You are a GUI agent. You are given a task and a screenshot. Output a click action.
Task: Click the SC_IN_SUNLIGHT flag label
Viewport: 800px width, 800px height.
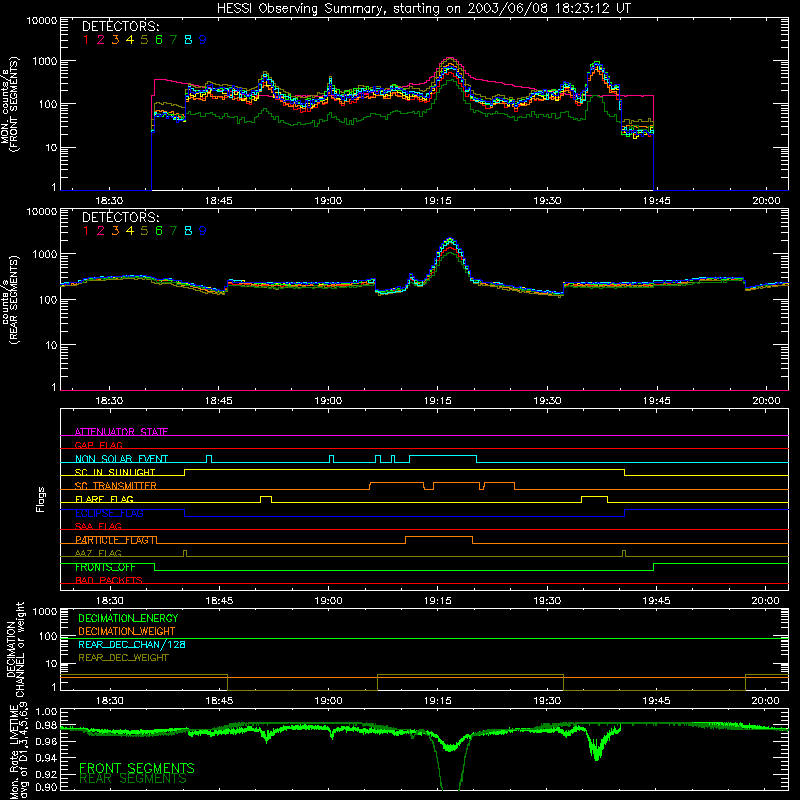[115, 472]
